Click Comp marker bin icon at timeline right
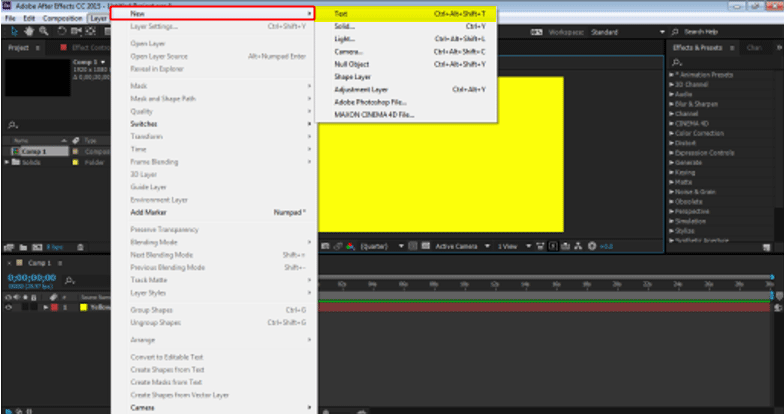Viewport: 784px width, 414px height. (778, 297)
